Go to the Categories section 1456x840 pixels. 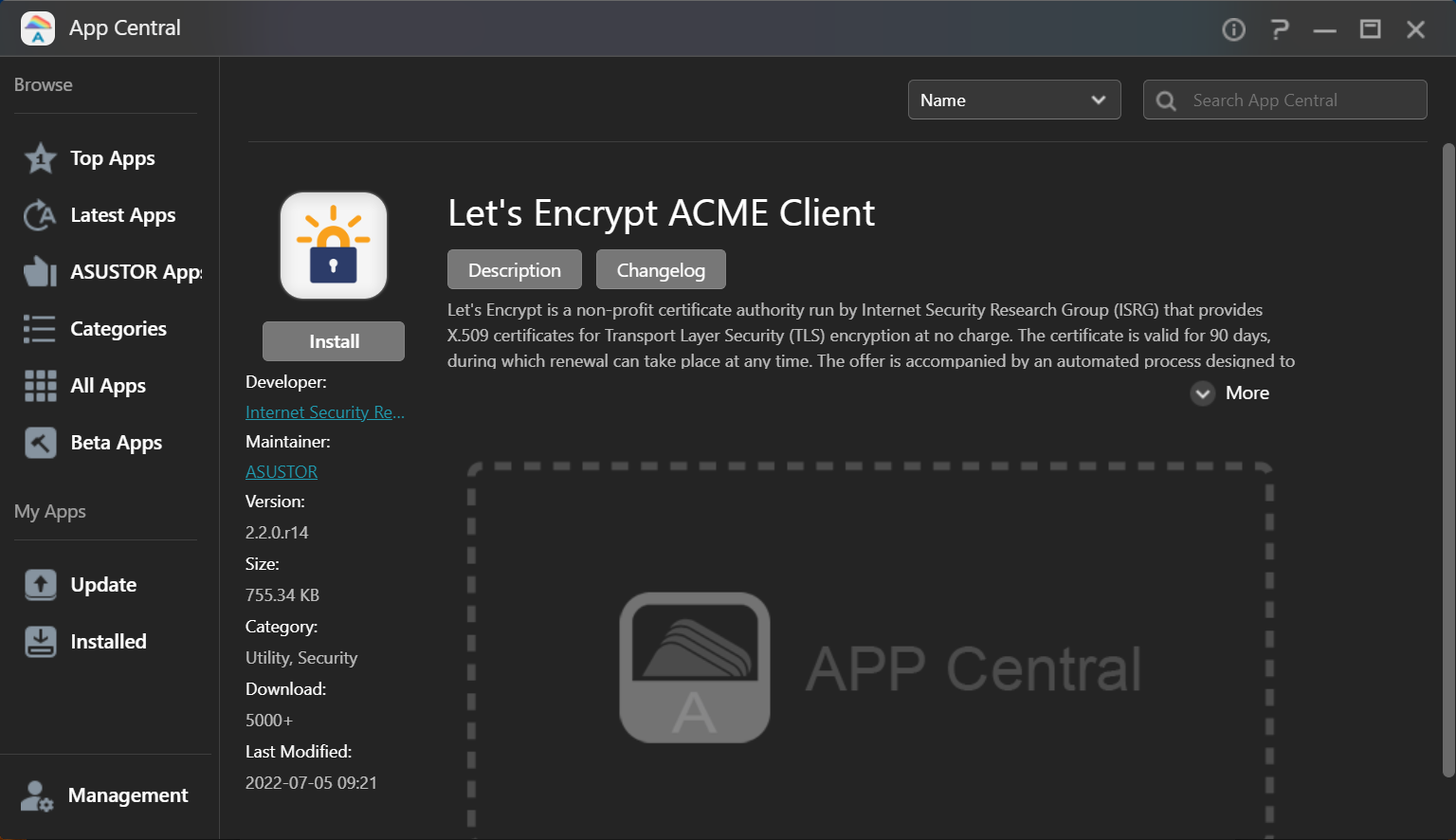pyautogui.click(x=118, y=329)
